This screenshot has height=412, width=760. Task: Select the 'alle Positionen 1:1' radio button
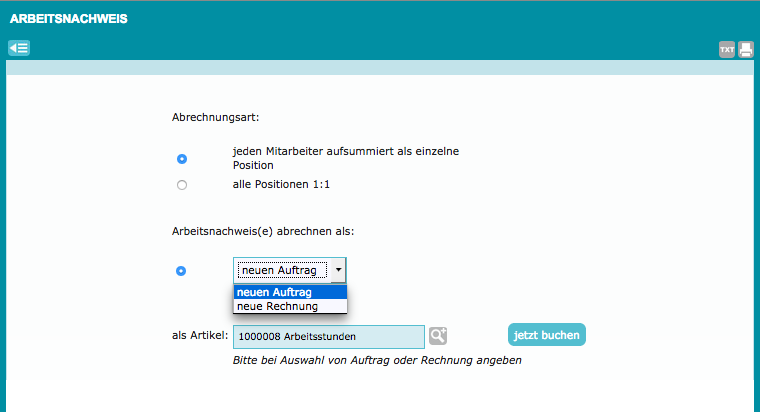pos(181,185)
